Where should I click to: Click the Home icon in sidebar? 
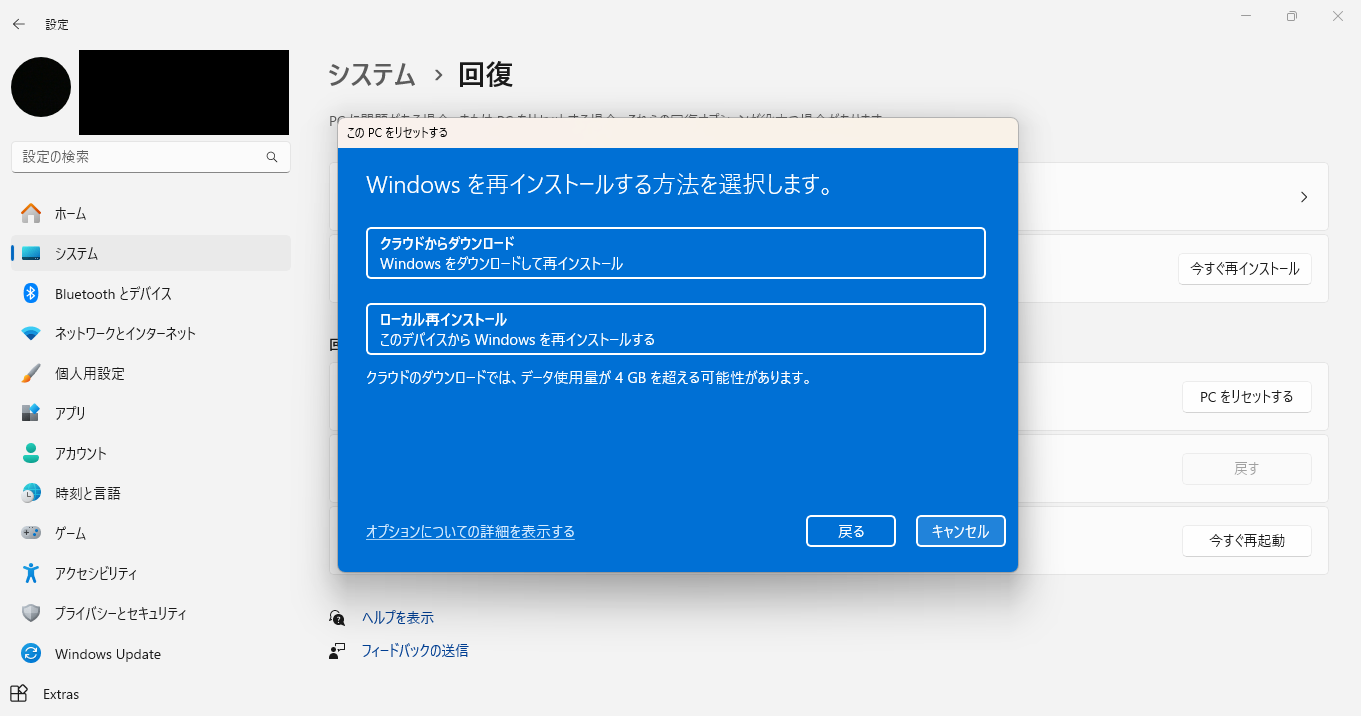tap(31, 213)
